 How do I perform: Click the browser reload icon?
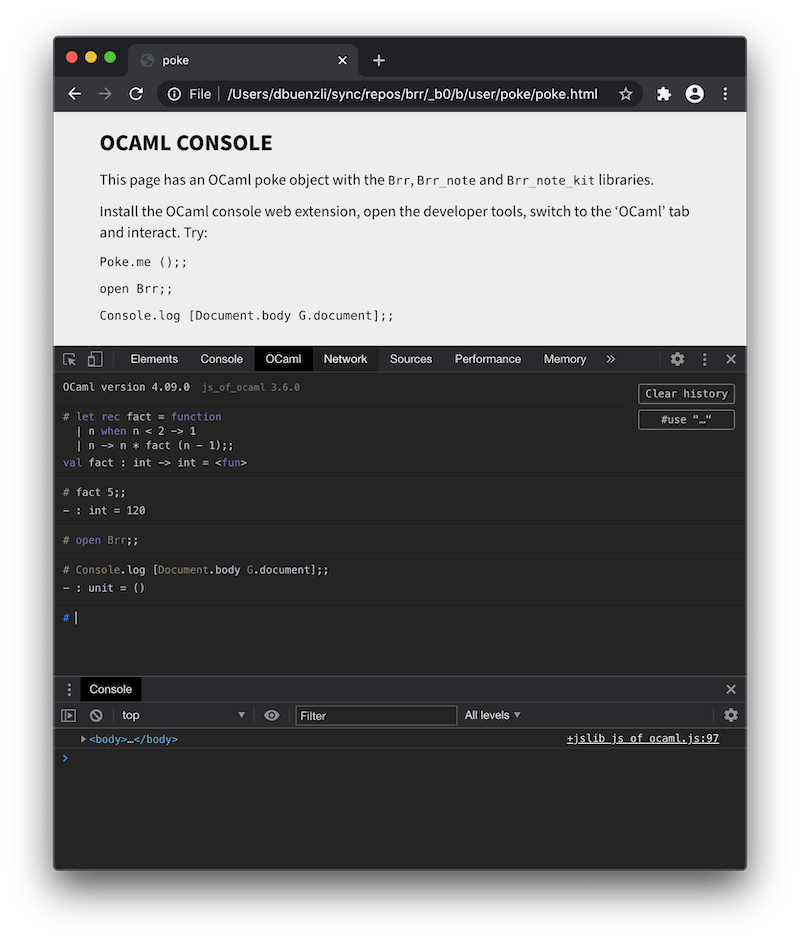click(136, 94)
